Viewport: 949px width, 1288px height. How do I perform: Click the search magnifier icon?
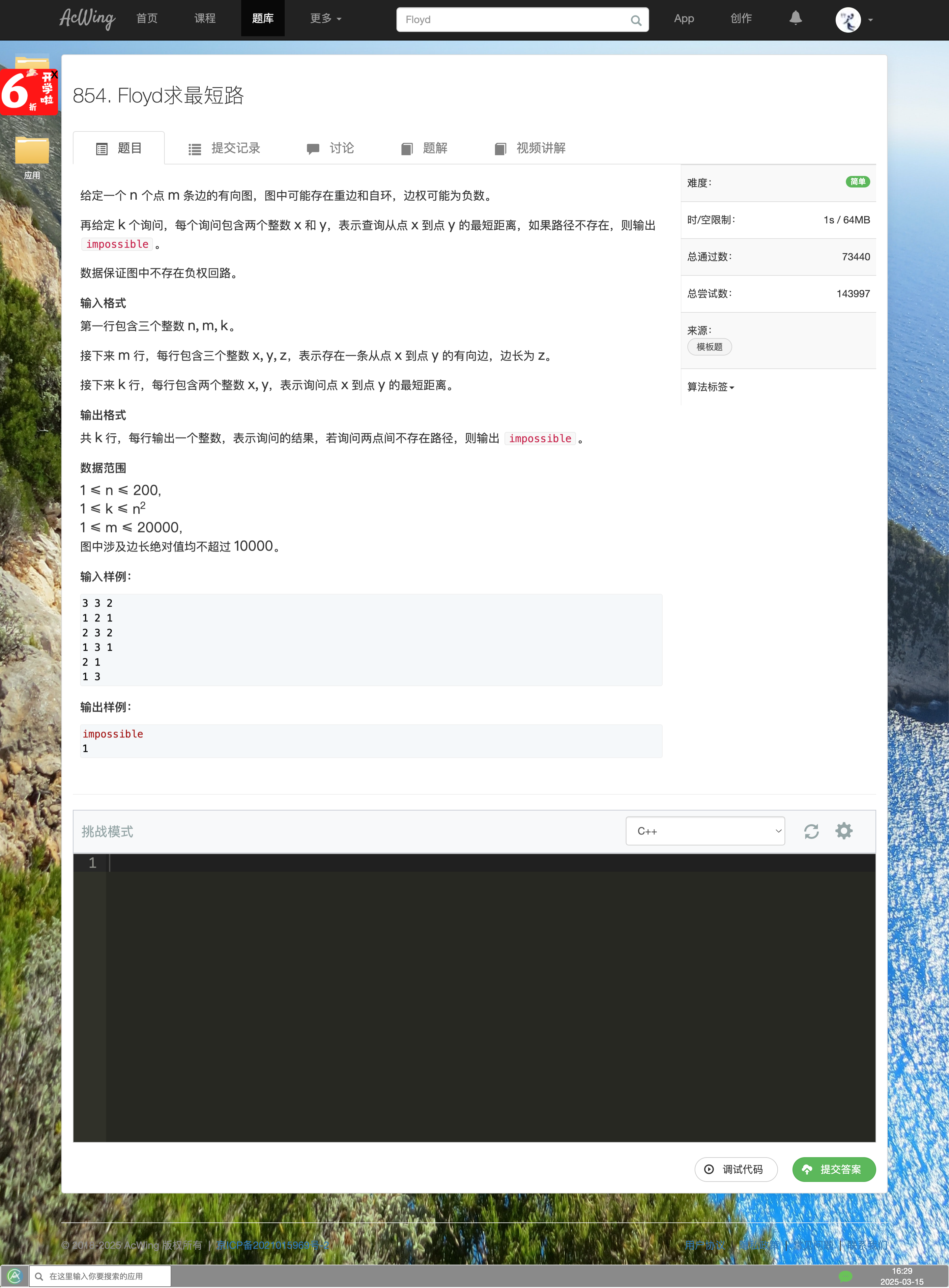[x=635, y=20]
